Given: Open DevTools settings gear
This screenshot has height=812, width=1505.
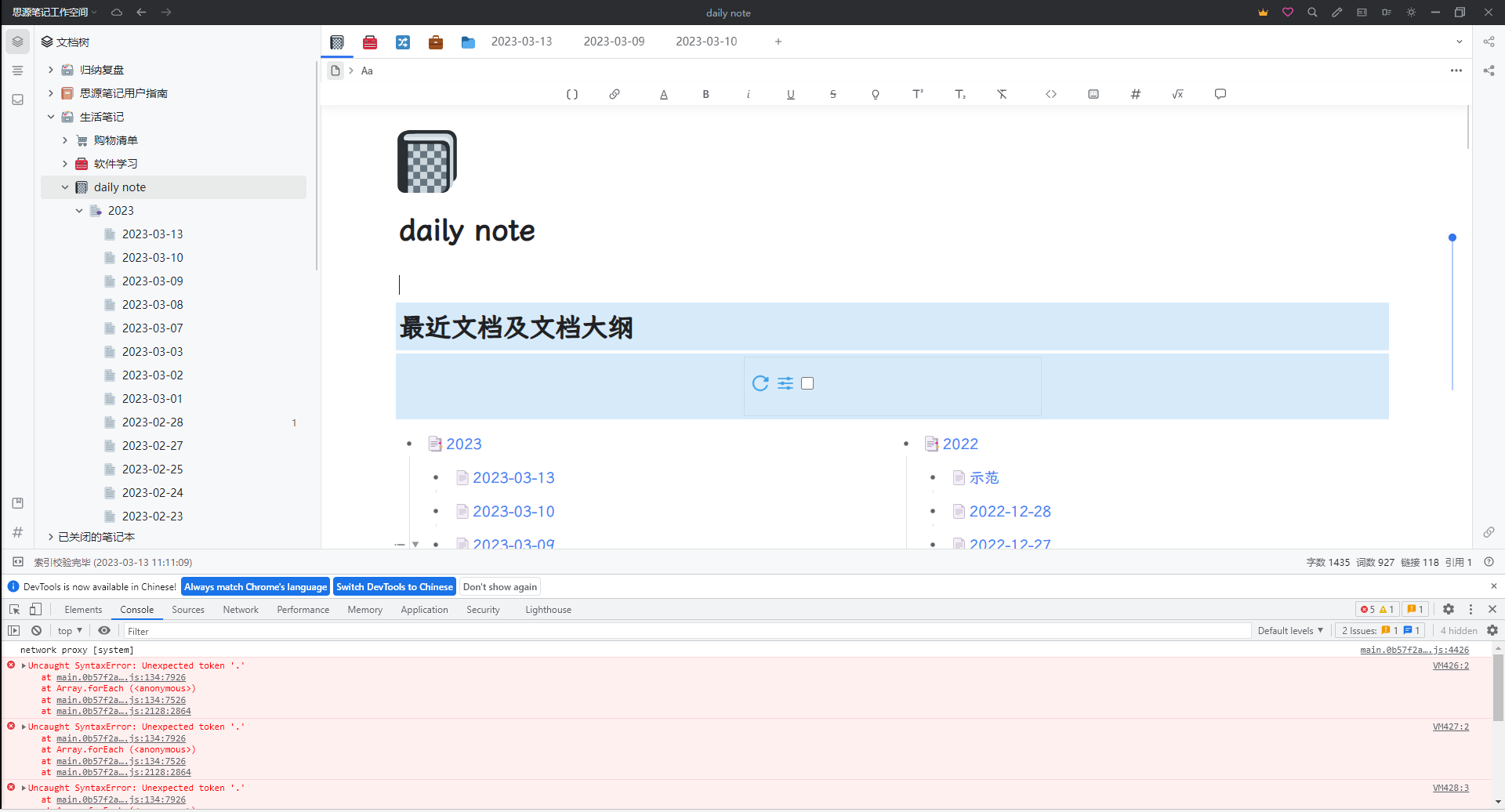Looking at the screenshot, I should [x=1449, y=609].
